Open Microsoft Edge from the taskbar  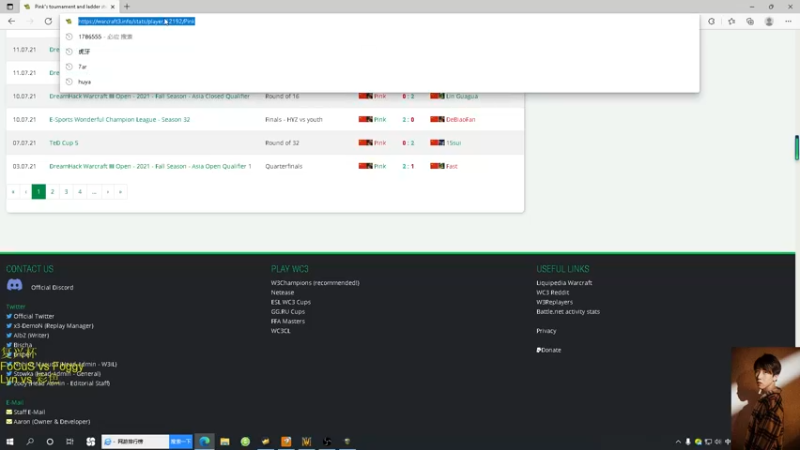point(205,442)
